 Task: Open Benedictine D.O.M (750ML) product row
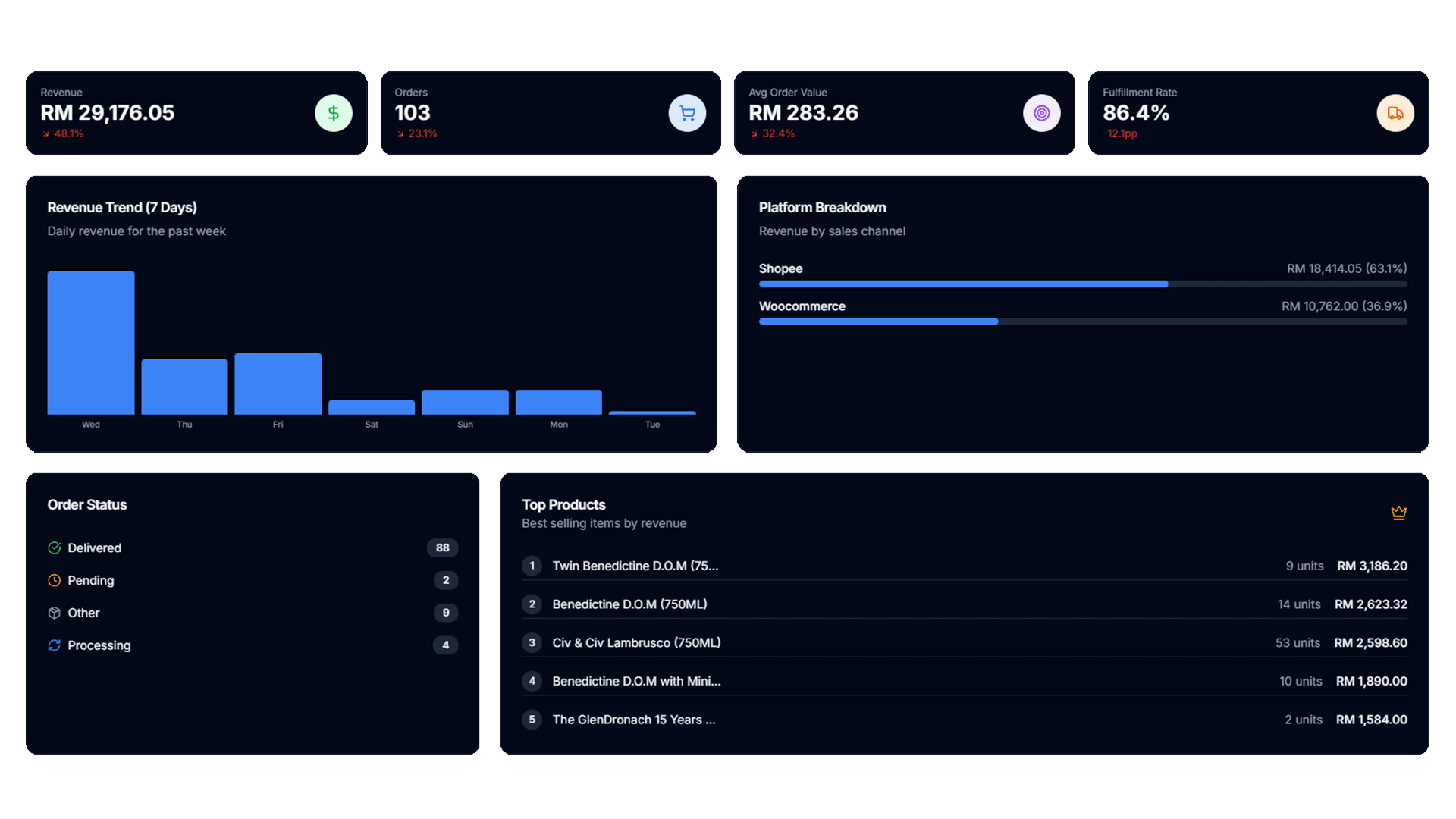tap(965, 604)
